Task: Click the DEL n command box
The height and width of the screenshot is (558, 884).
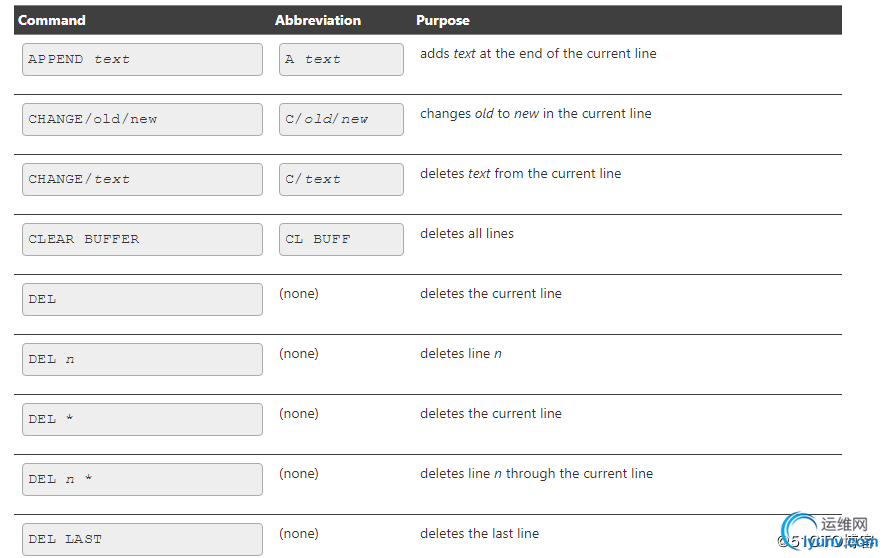Action: pyautogui.click(x=142, y=359)
